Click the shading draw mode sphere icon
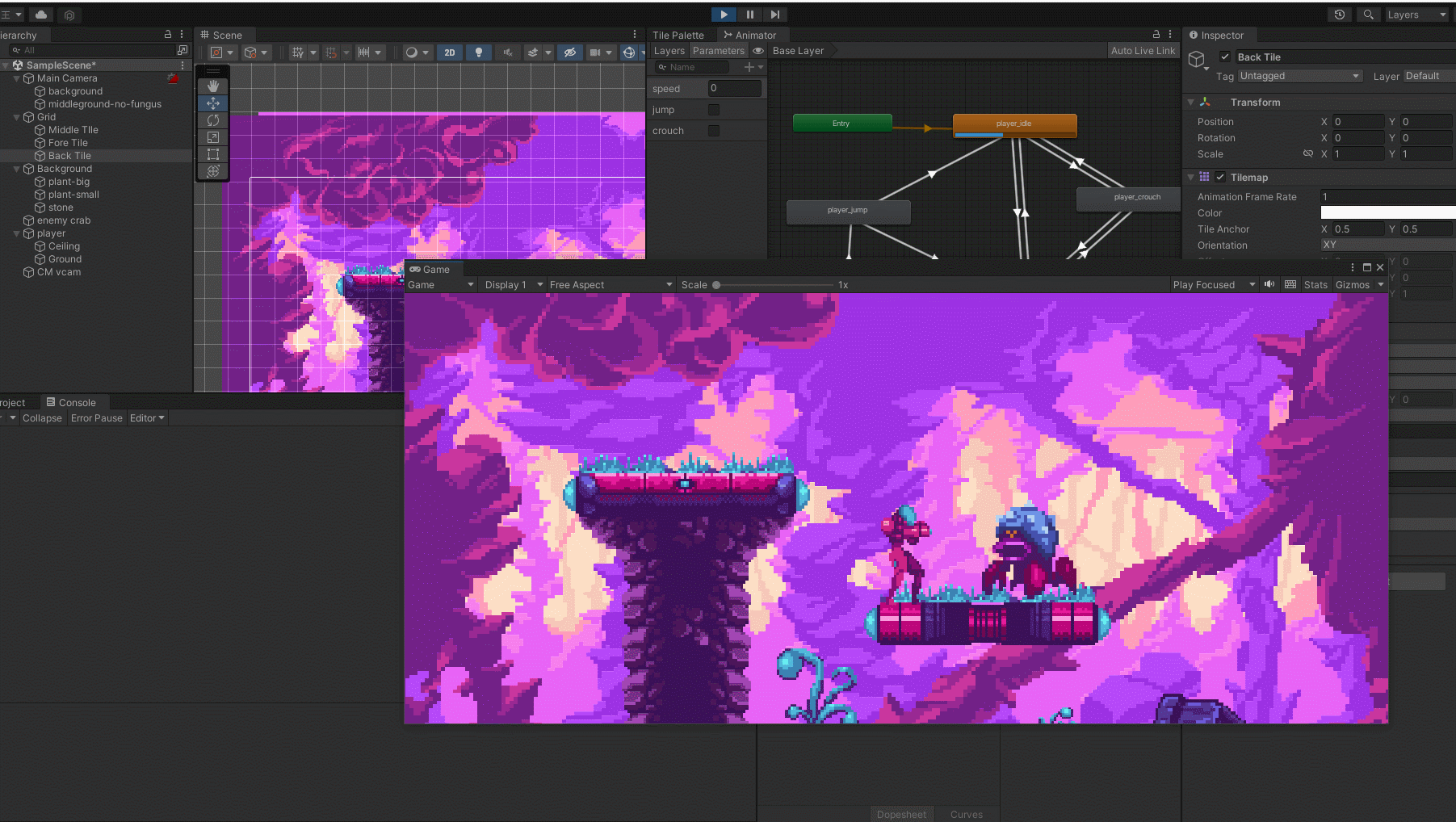Image resolution: width=1456 pixels, height=822 pixels. coord(417,52)
